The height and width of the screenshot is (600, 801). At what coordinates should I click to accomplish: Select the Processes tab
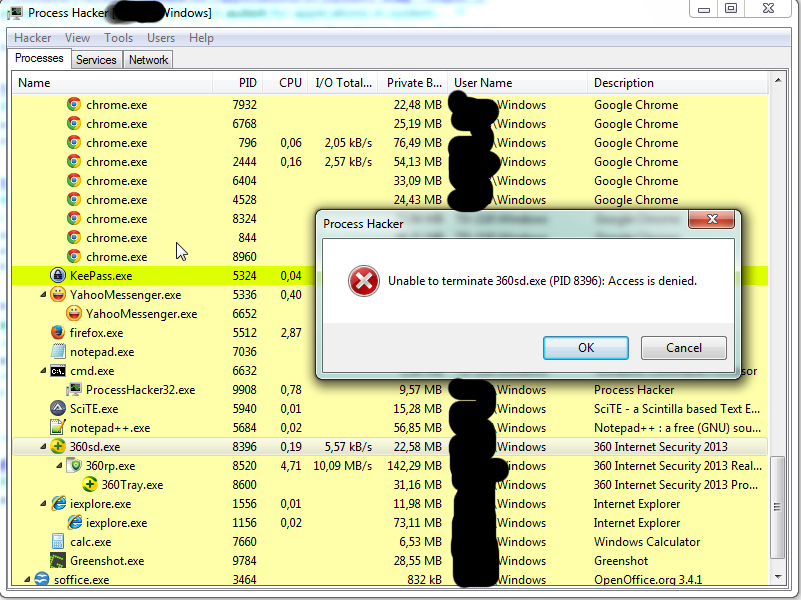click(39, 58)
